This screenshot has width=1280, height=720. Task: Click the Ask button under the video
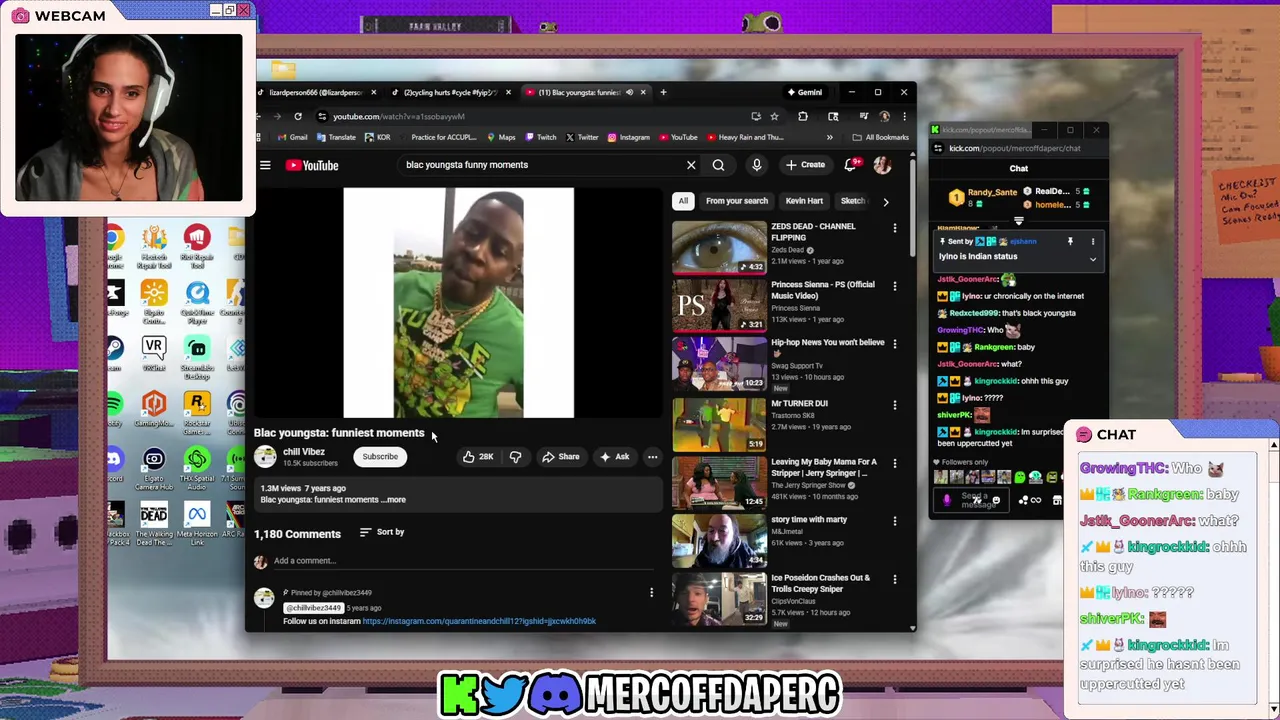[614, 457]
